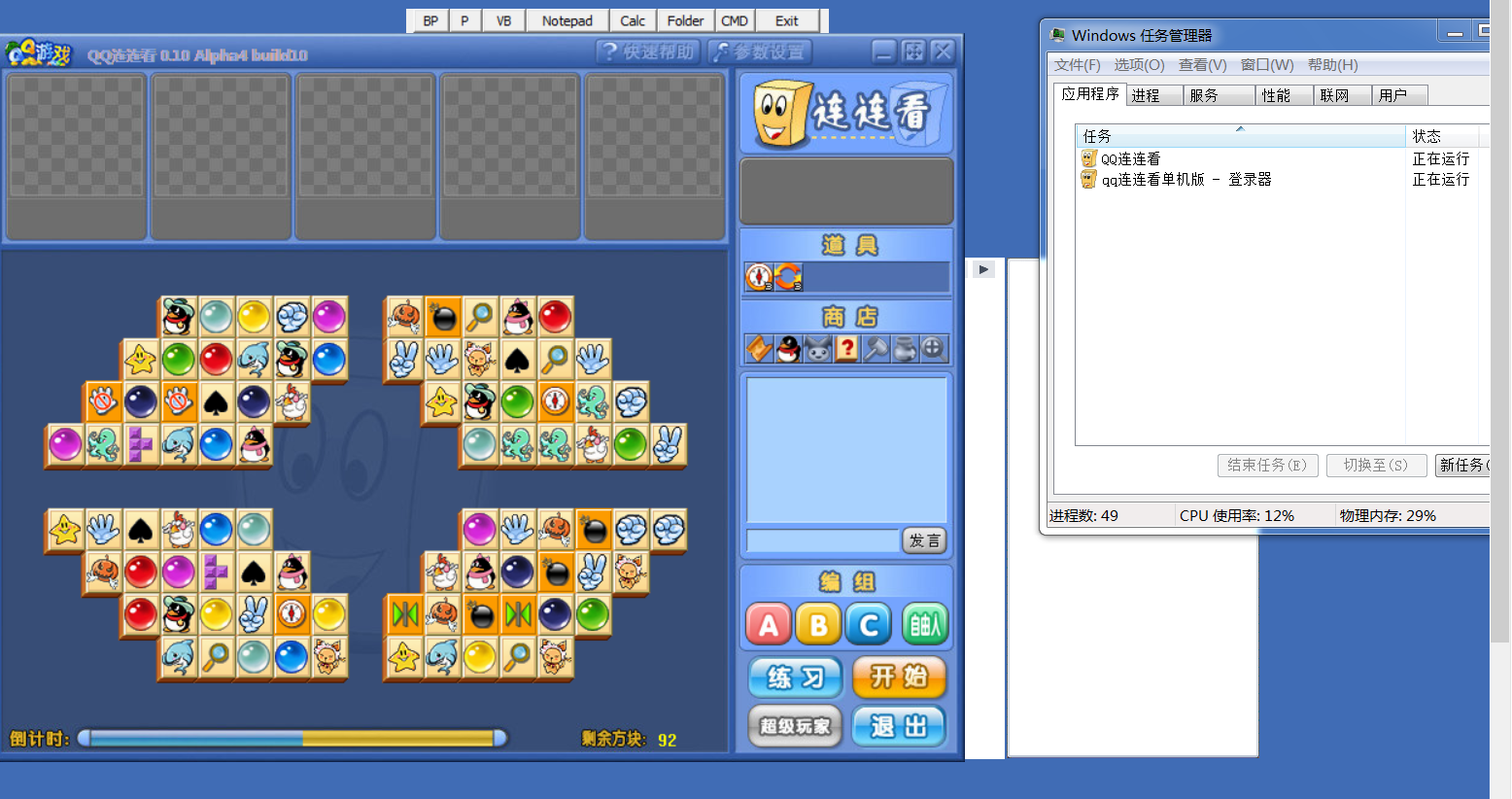Open CMD from the top toolbar

pos(735,20)
